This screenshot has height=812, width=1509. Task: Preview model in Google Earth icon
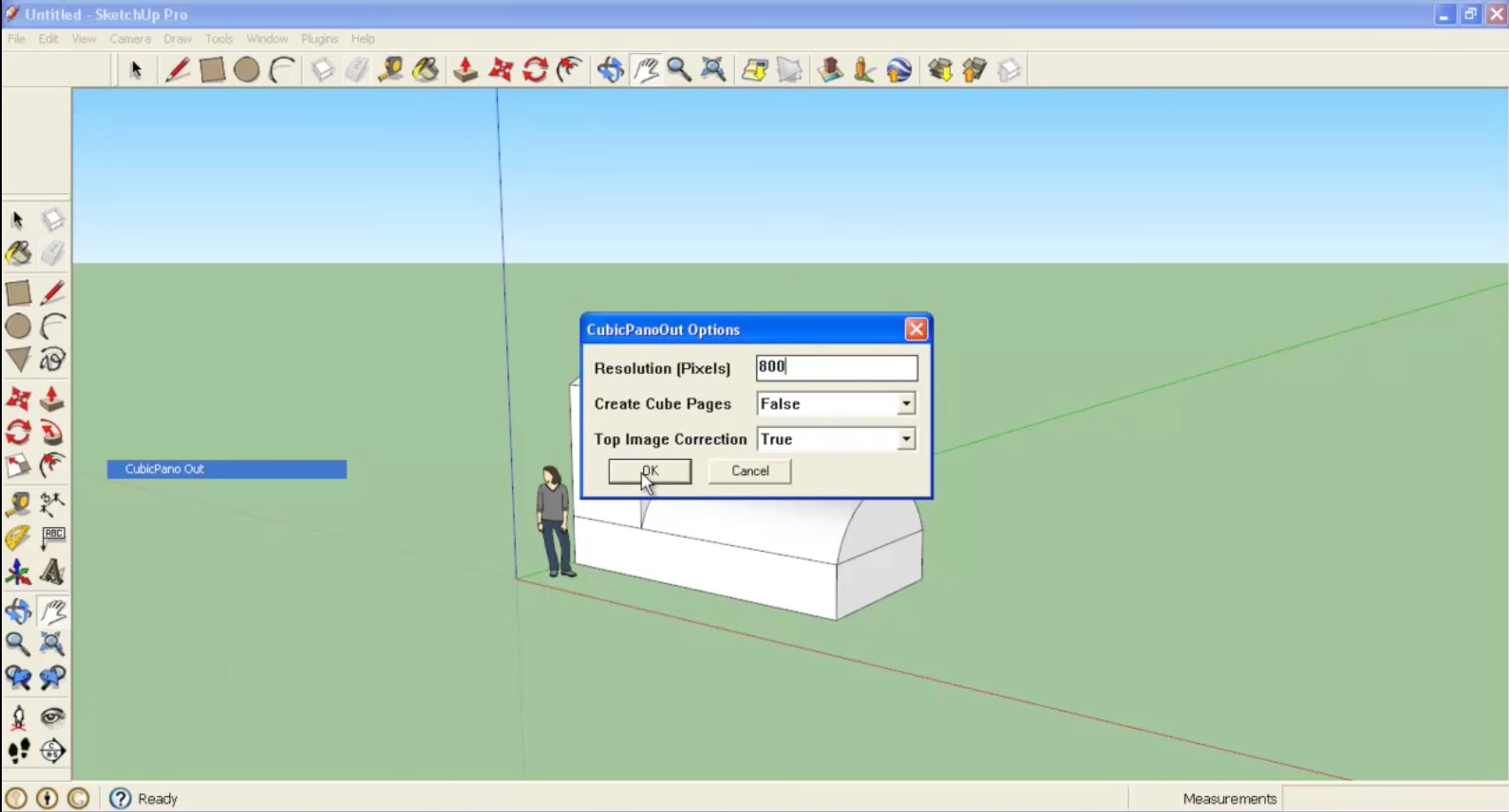point(899,70)
